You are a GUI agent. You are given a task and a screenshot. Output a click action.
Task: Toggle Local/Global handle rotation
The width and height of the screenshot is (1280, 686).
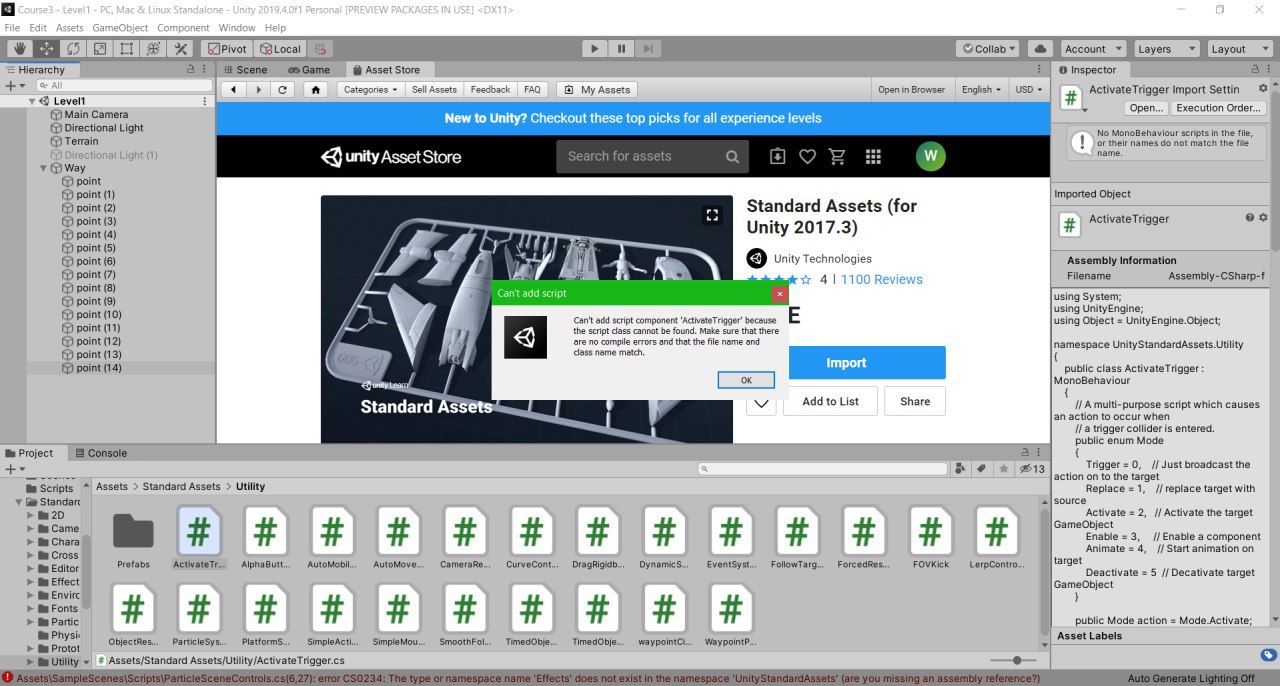pos(280,48)
